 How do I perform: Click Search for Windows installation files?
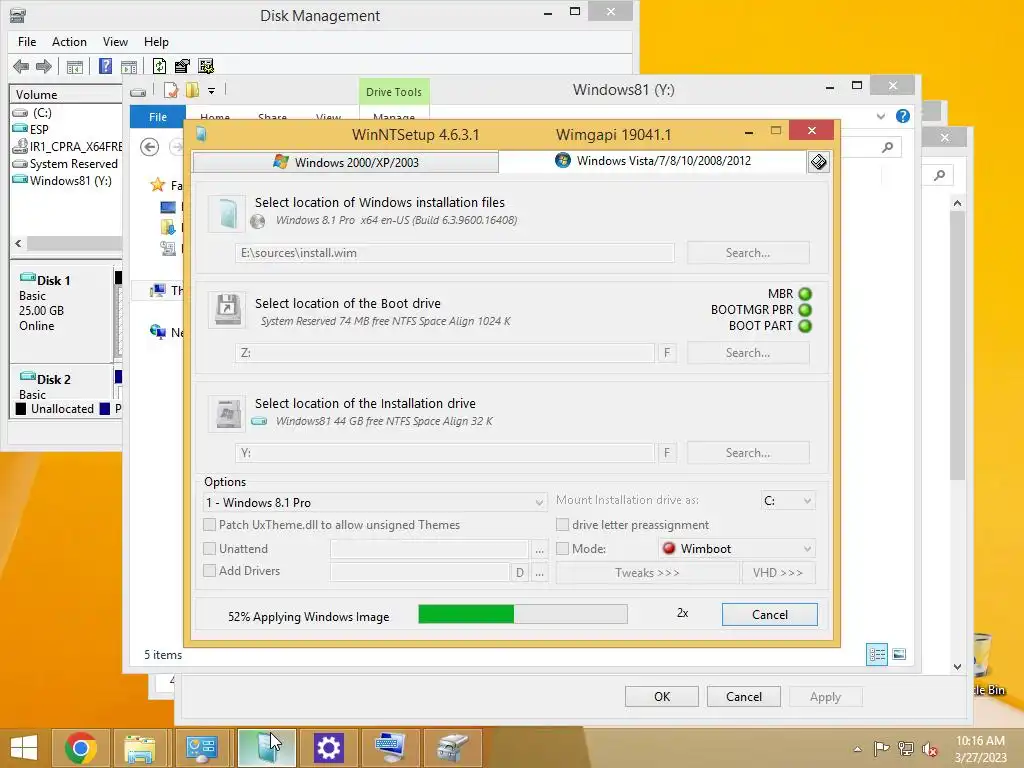click(x=748, y=253)
